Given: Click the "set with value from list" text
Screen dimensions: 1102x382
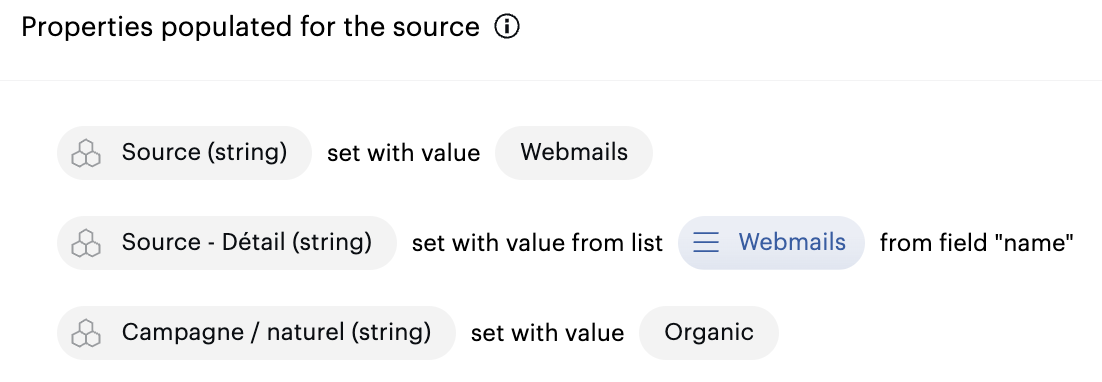Looking at the screenshot, I should pyautogui.click(x=538, y=243).
